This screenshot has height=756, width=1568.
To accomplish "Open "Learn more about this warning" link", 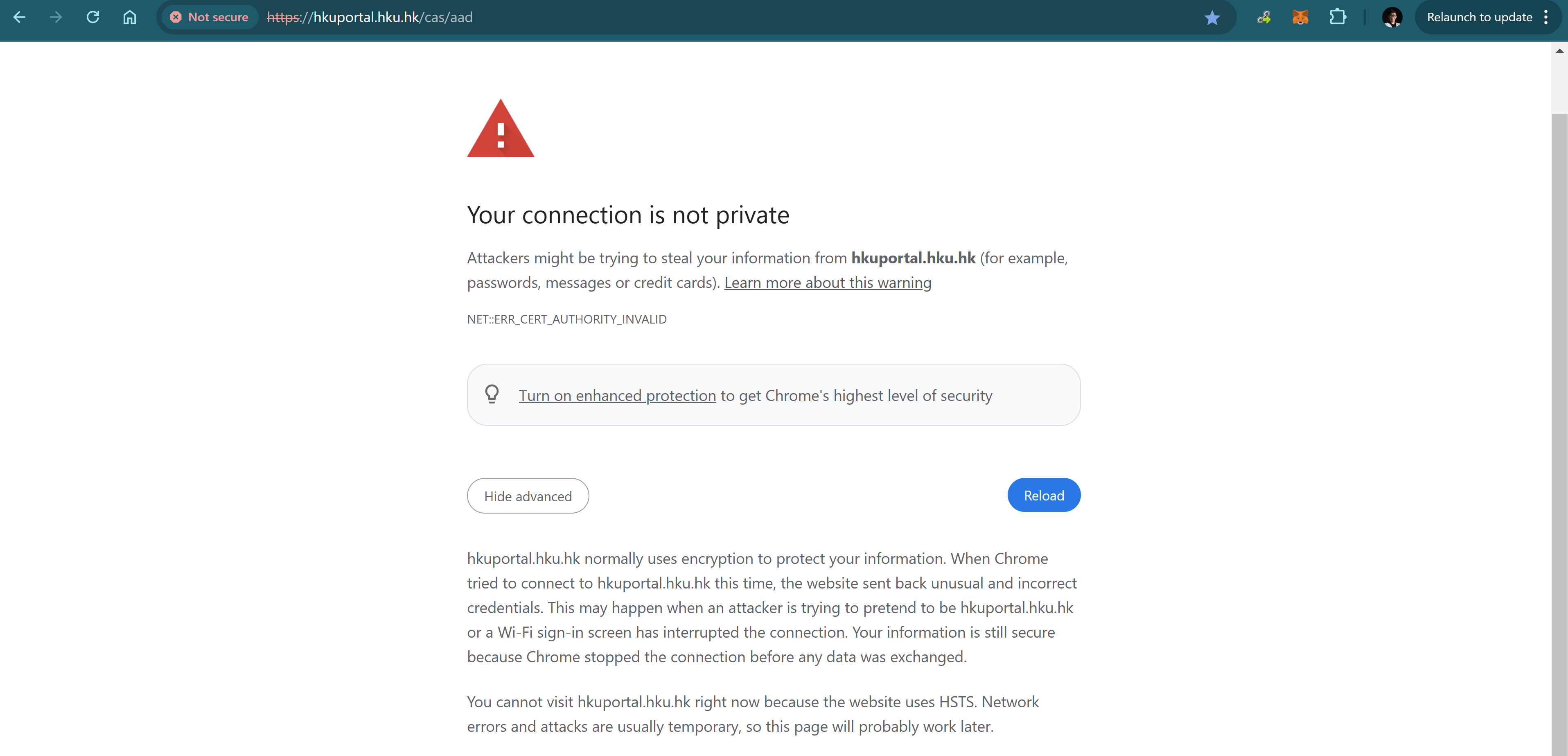I will pyautogui.click(x=827, y=283).
